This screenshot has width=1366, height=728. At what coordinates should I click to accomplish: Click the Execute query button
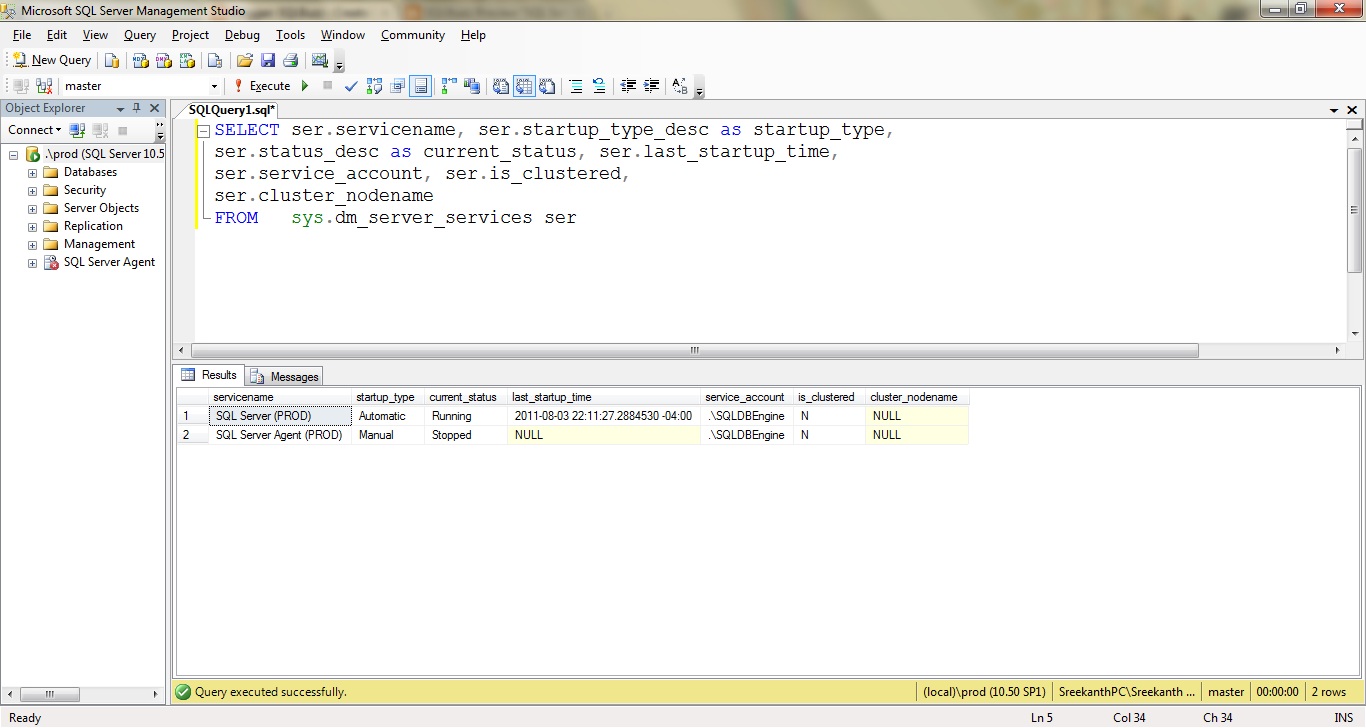pyautogui.click(x=262, y=86)
